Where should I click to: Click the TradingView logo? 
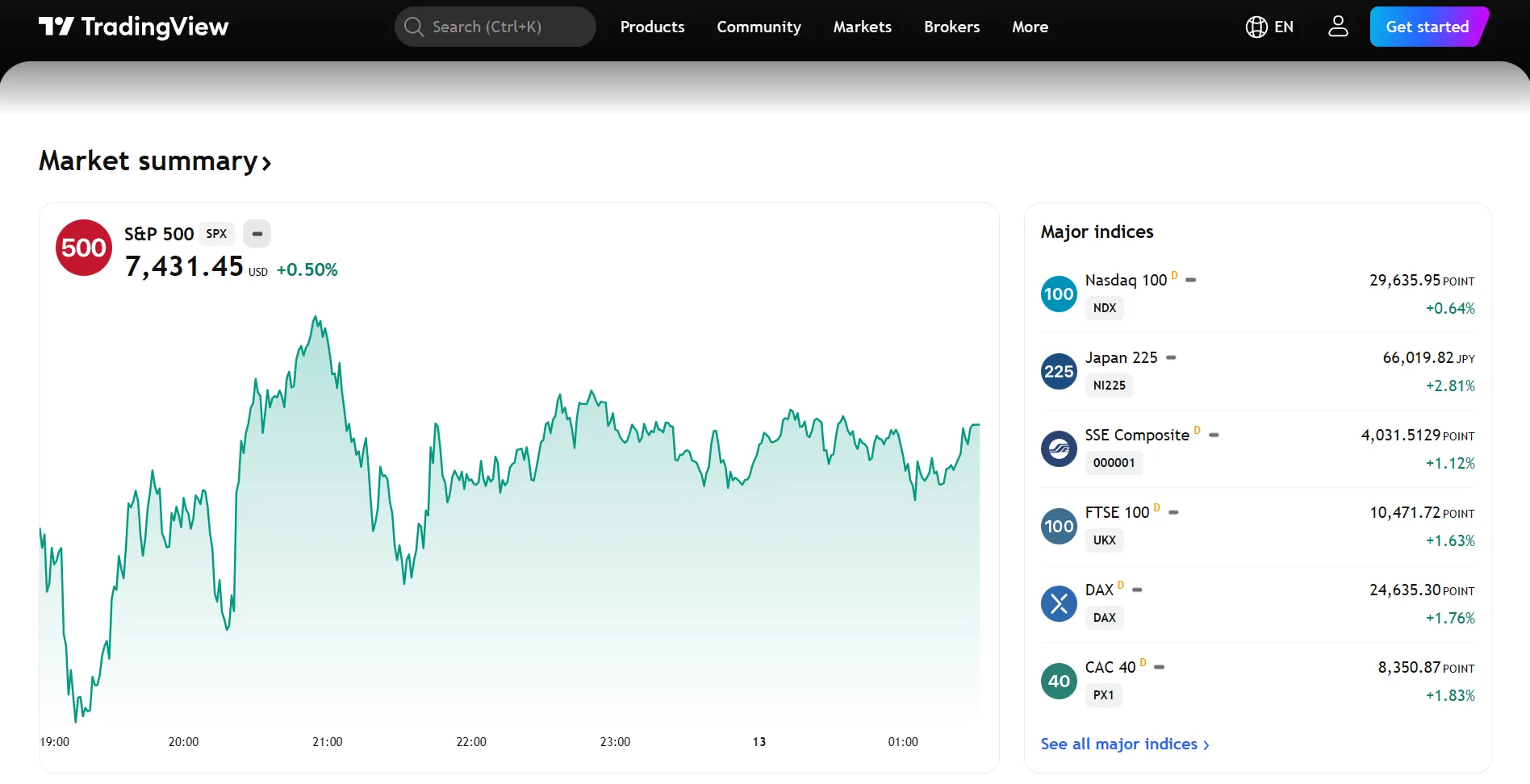coord(133,27)
